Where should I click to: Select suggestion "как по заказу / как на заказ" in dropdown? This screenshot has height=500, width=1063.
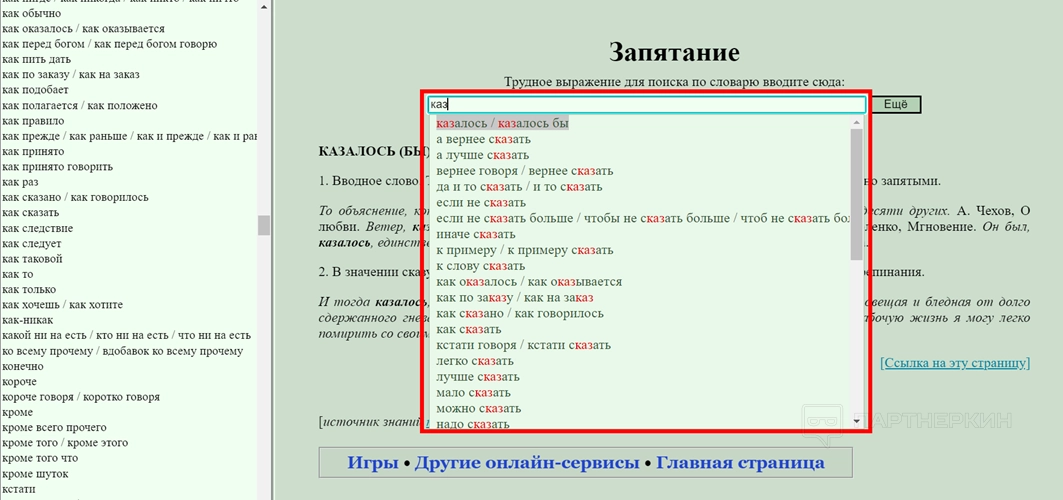click(515, 297)
